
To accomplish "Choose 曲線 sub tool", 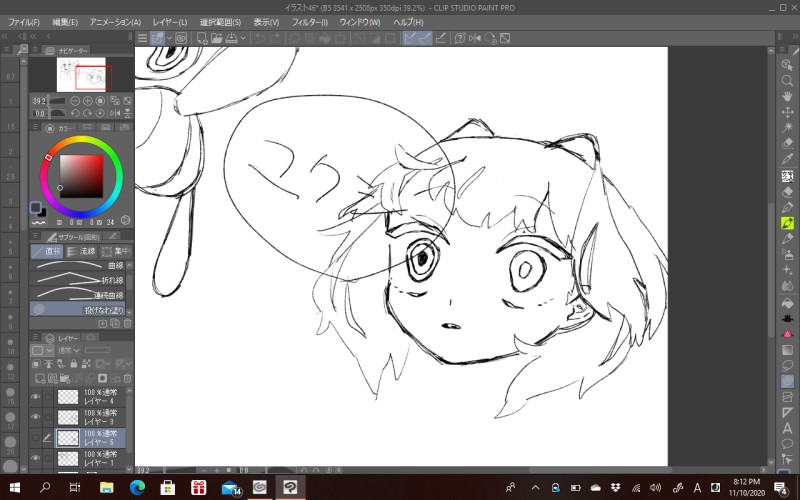I will [x=78, y=265].
